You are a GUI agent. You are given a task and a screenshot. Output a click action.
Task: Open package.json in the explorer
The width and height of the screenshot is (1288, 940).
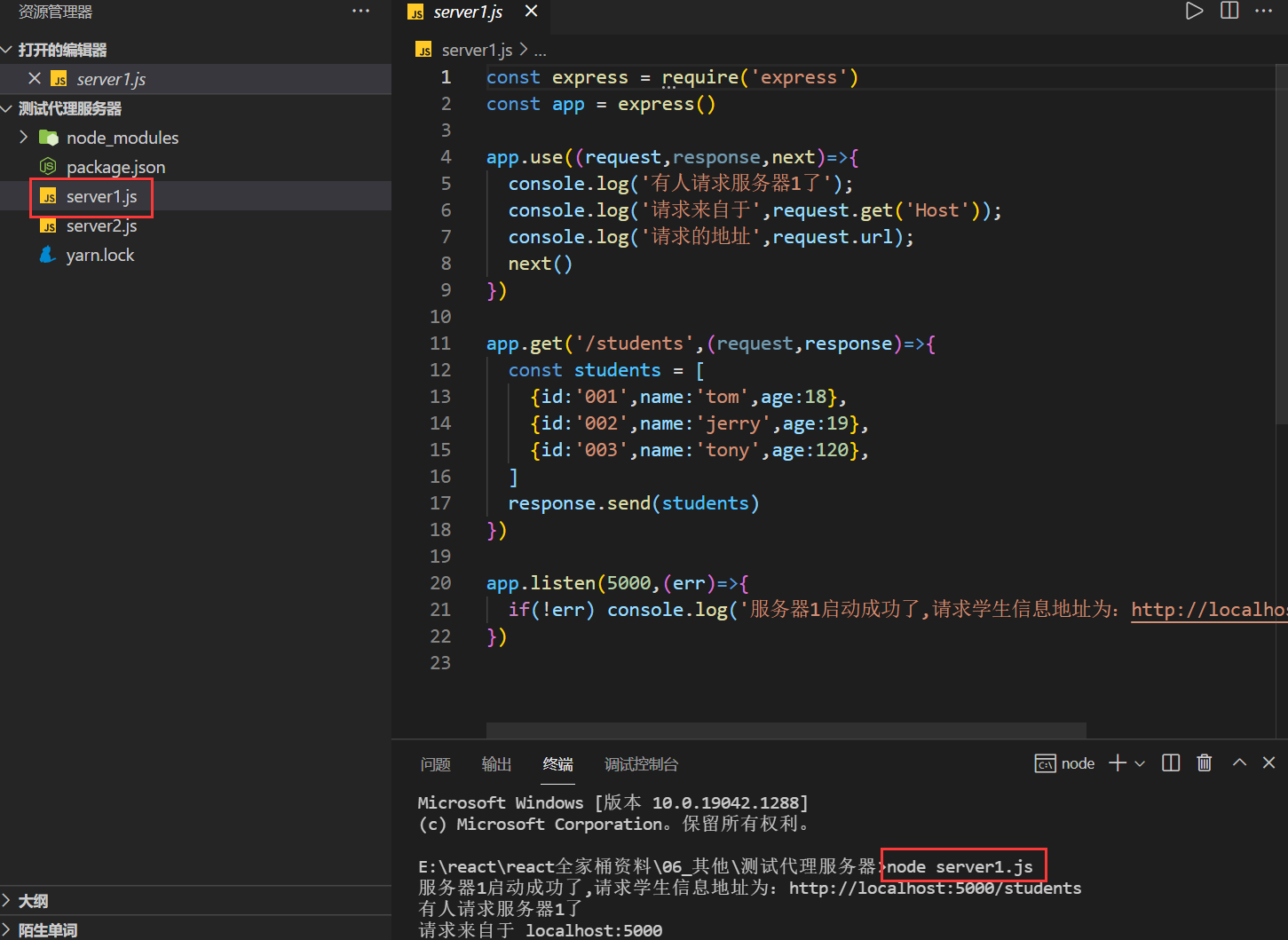[x=115, y=167]
